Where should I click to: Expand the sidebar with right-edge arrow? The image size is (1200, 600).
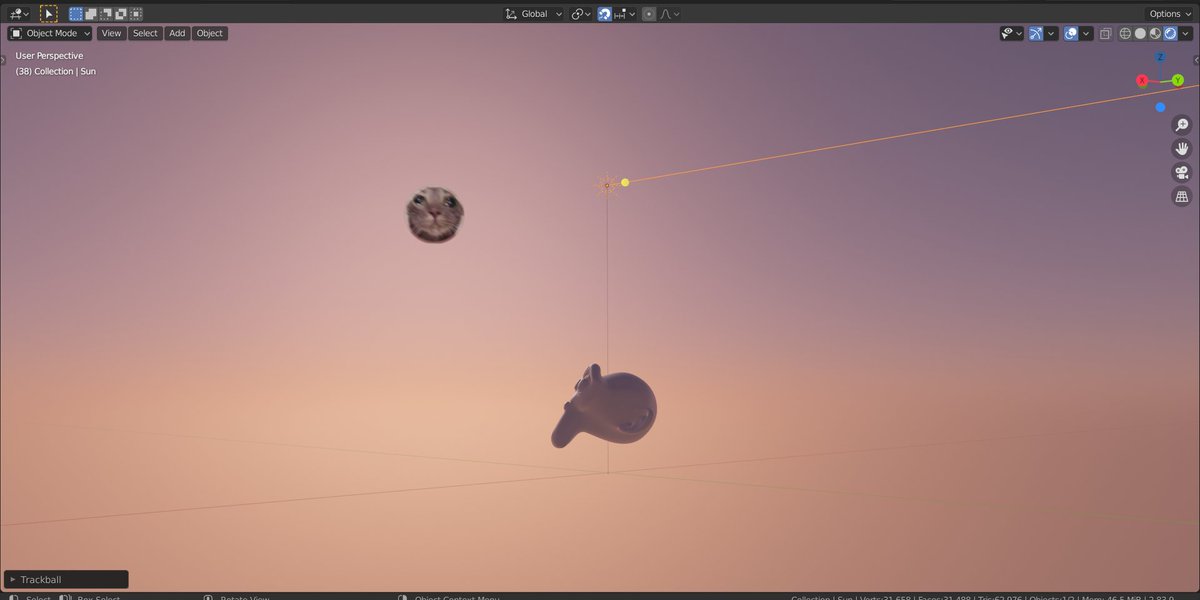[x=1196, y=60]
